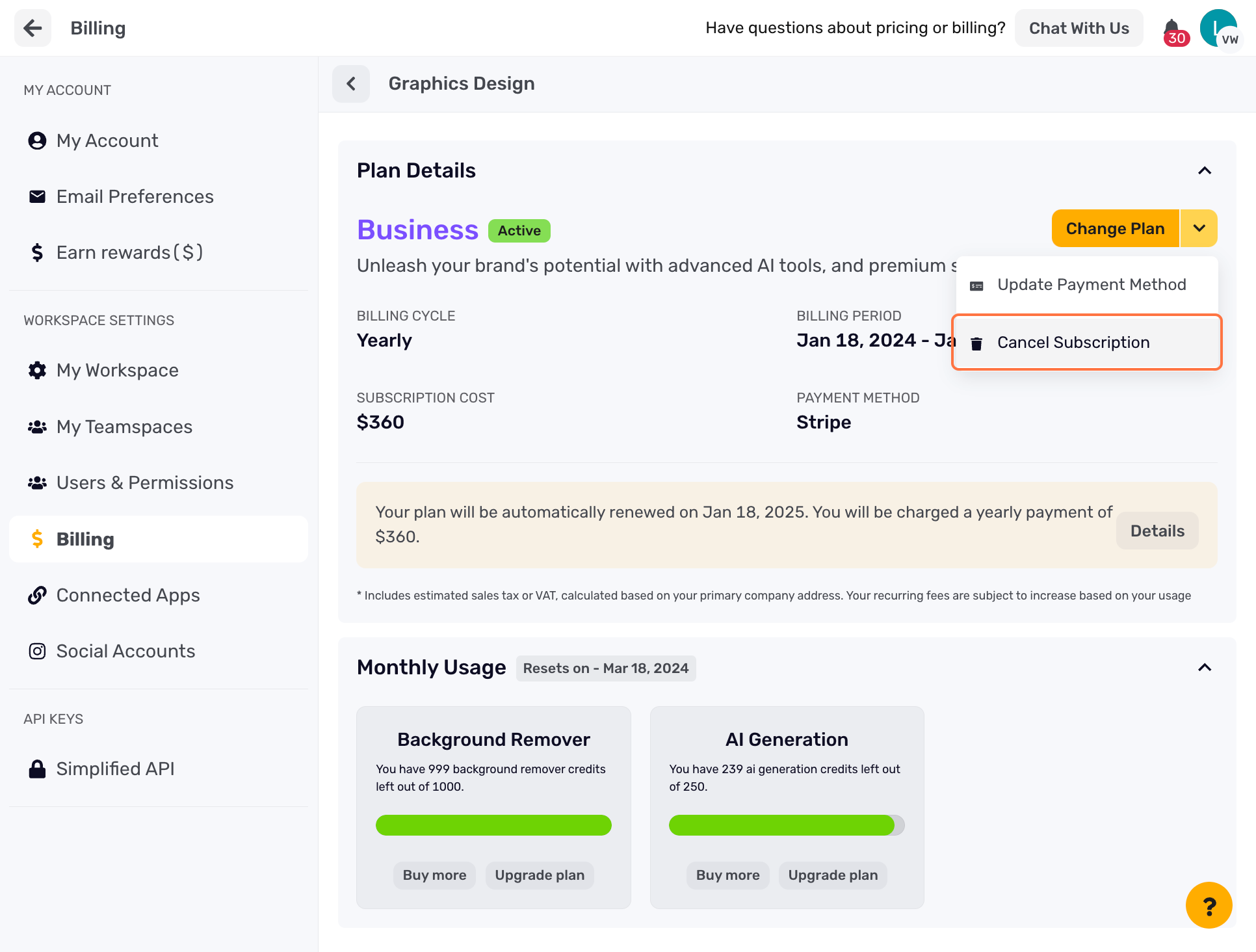This screenshot has height=952, width=1256.
Task: Click the Update Payment Method card icon
Action: (976, 286)
